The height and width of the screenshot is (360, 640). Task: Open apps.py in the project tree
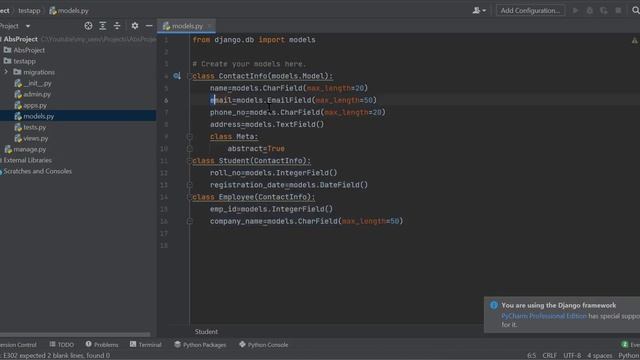click(31, 105)
